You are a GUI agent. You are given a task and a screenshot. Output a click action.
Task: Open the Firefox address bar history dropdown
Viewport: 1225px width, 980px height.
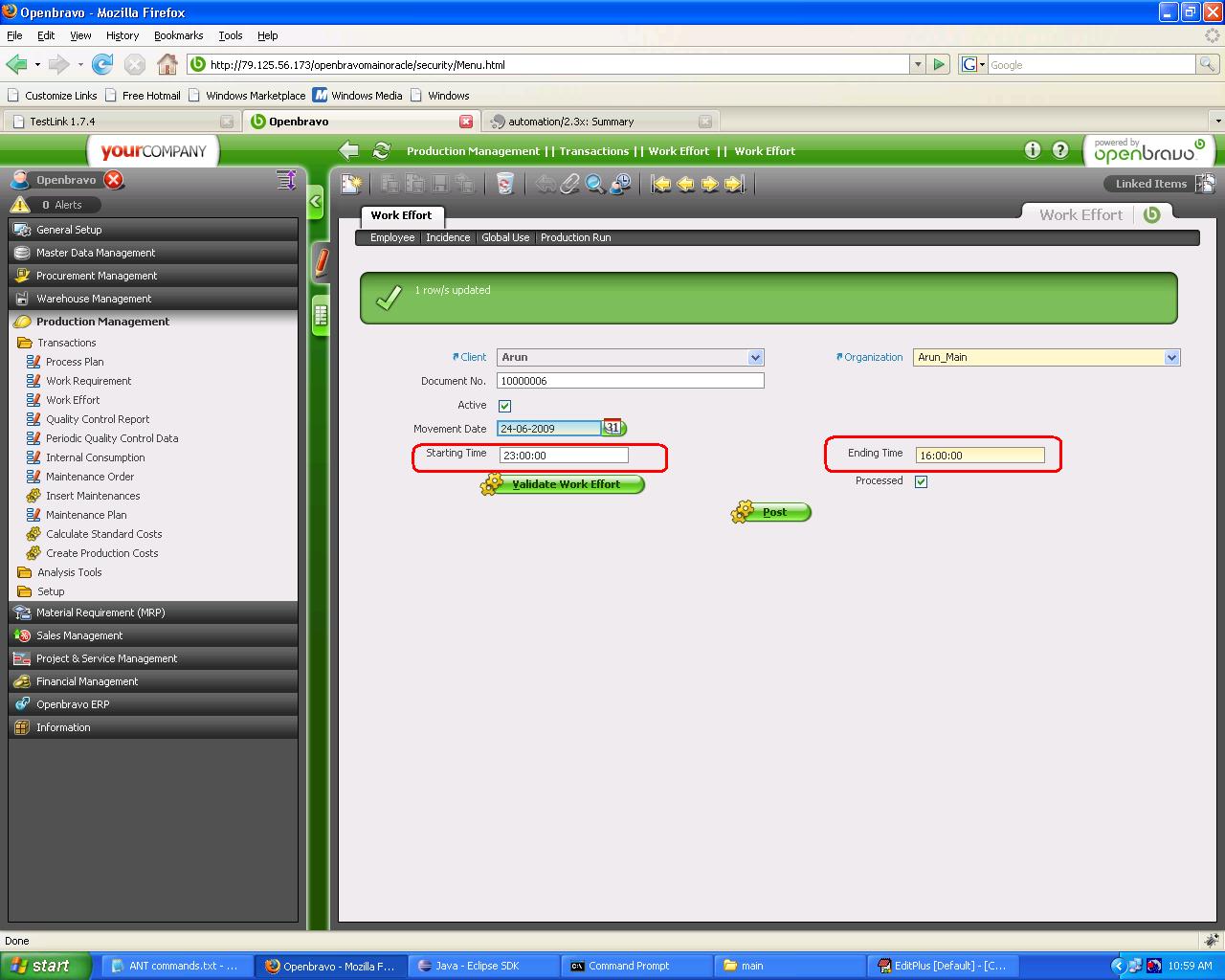(918, 64)
